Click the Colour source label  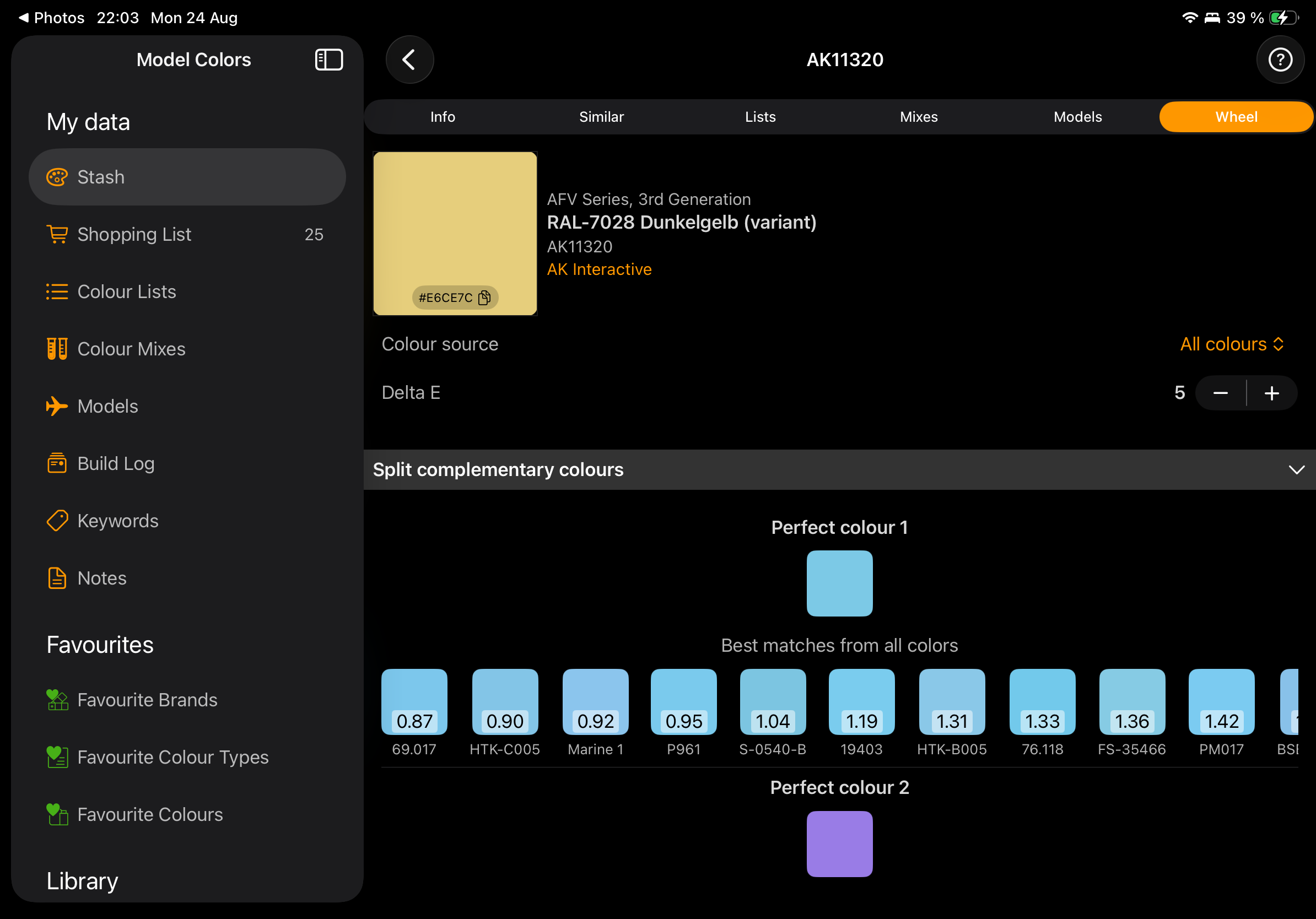point(440,344)
